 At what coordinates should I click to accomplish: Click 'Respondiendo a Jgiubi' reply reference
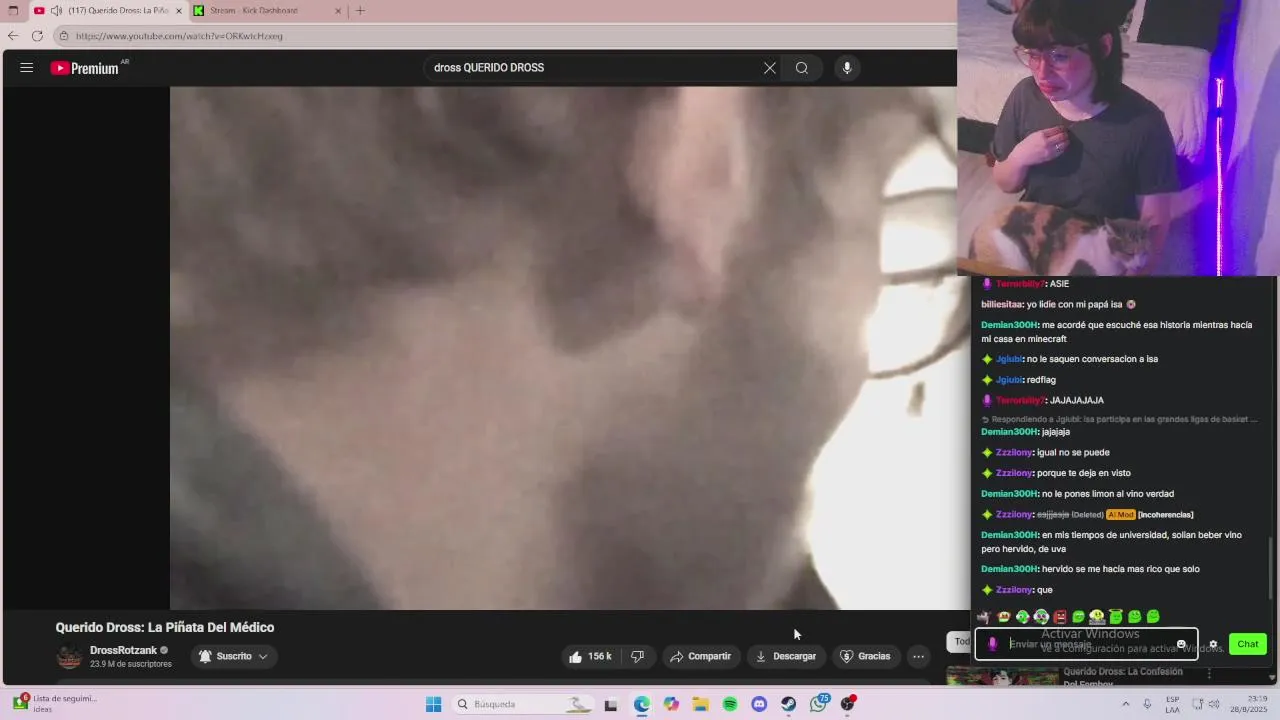(1119, 419)
